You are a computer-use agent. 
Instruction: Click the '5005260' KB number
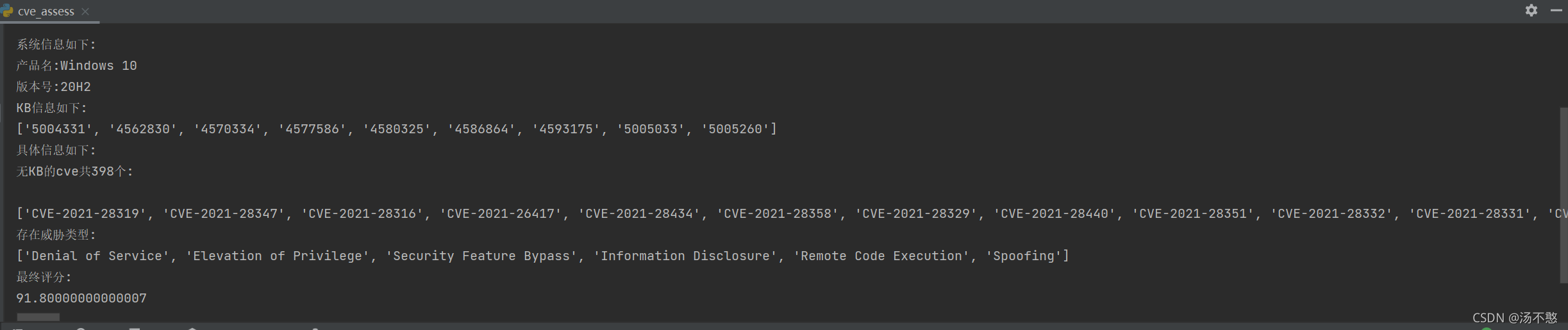tap(735, 129)
